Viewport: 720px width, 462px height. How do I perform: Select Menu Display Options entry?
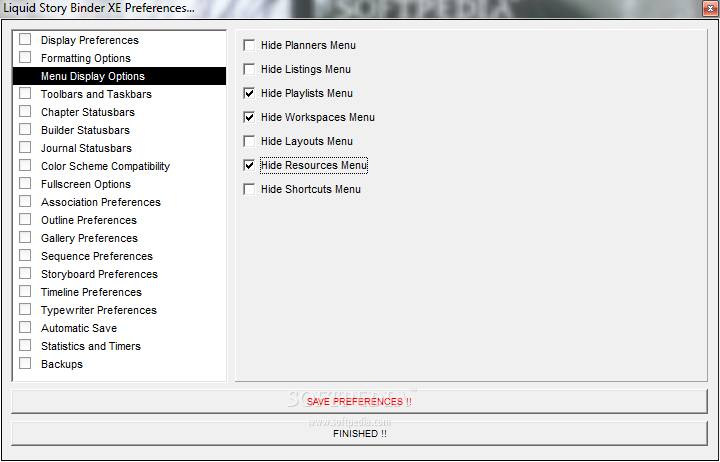click(119, 76)
